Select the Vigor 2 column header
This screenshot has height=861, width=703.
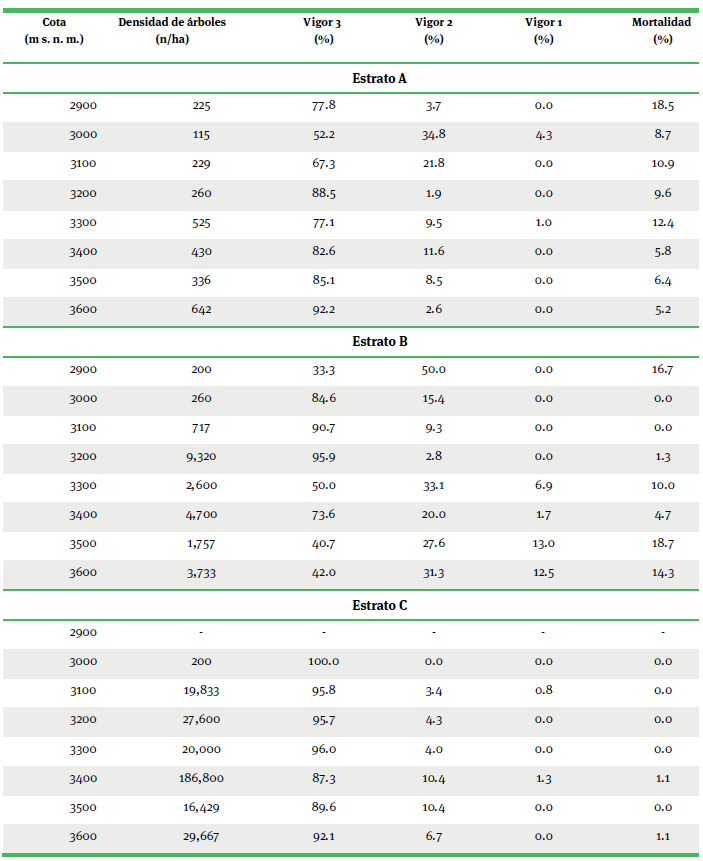[433, 30]
